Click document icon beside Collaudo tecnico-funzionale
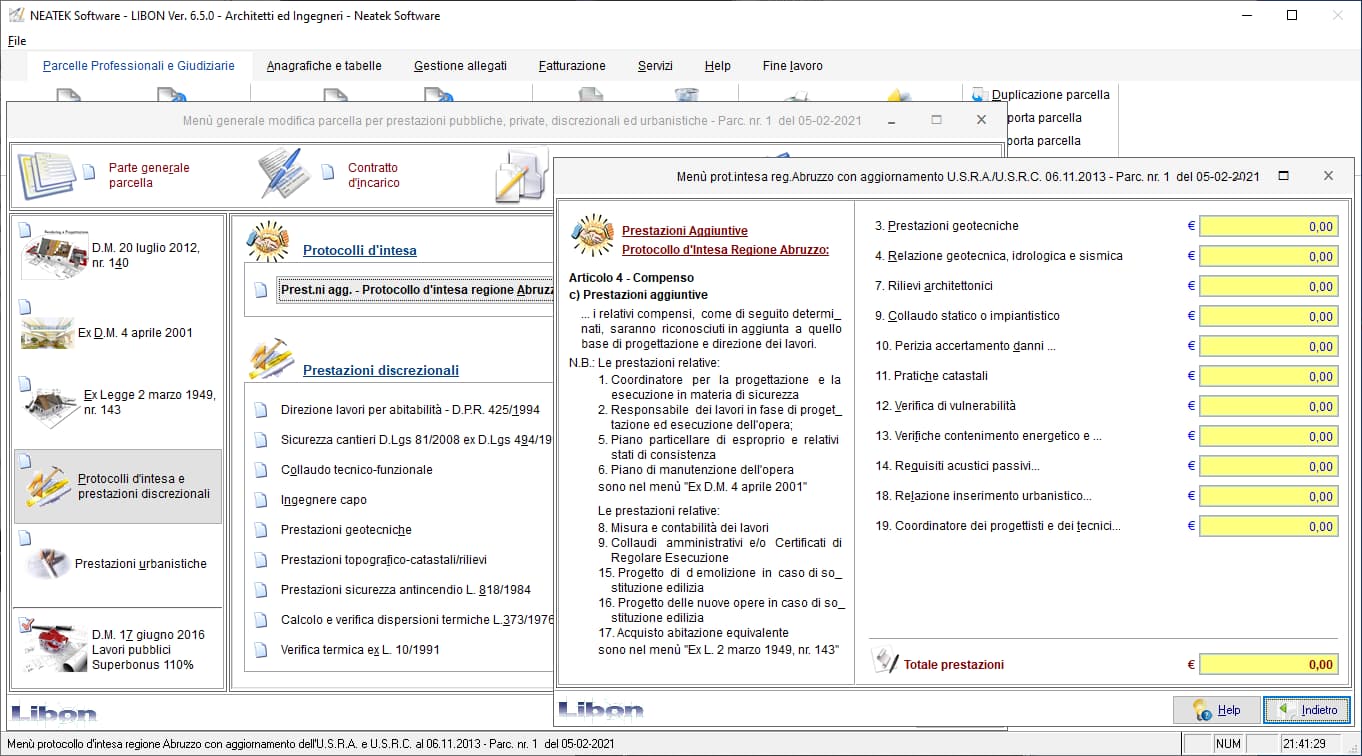This screenshot has width=1362, height=756. pos(261,470)
